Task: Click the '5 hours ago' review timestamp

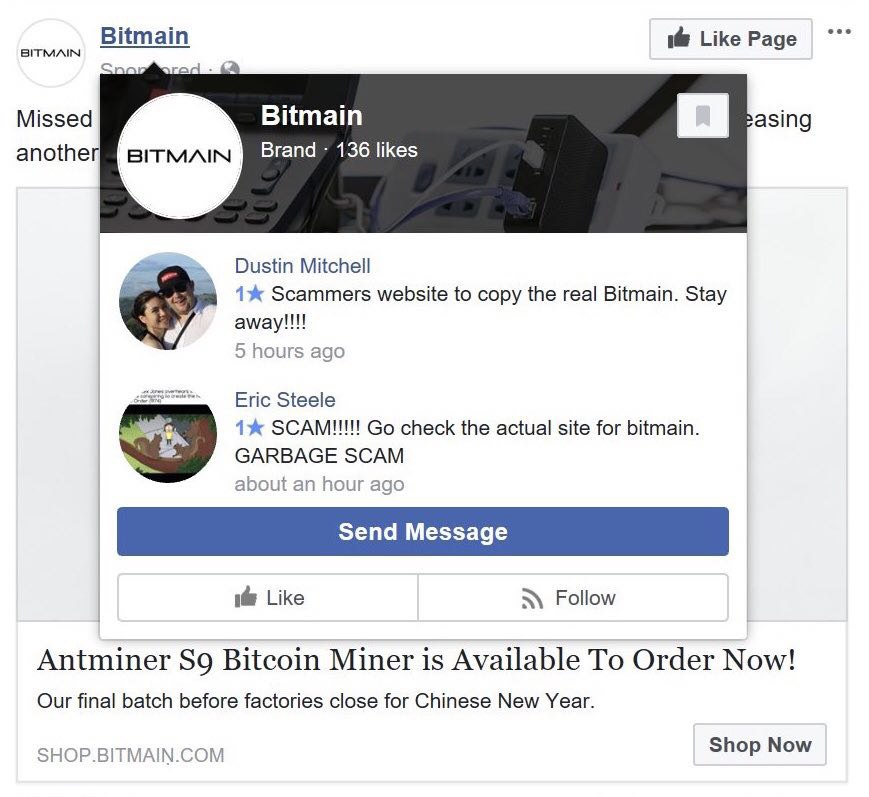Action: pos(290,351)
